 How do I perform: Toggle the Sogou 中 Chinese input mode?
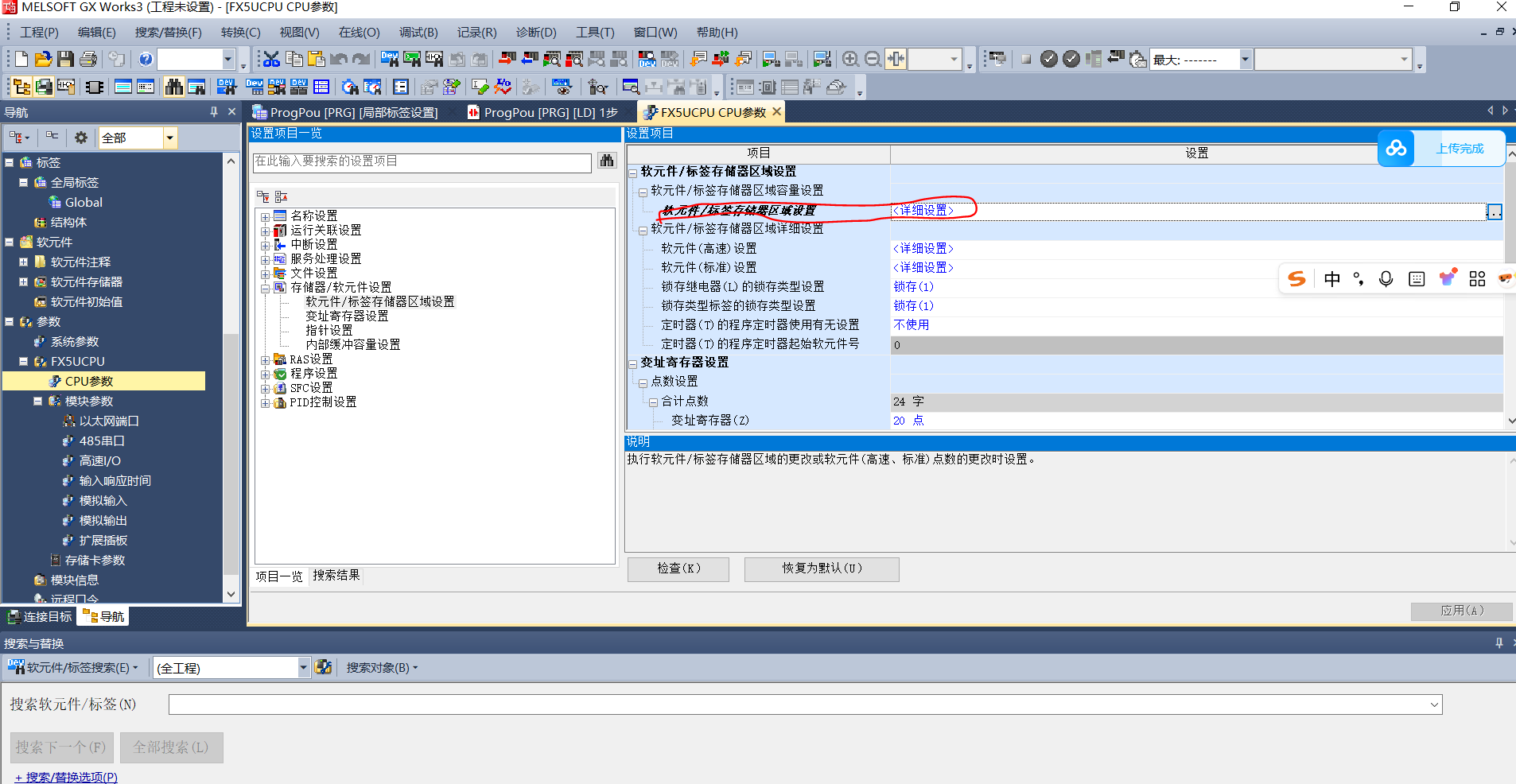(x=1331, y=278)
